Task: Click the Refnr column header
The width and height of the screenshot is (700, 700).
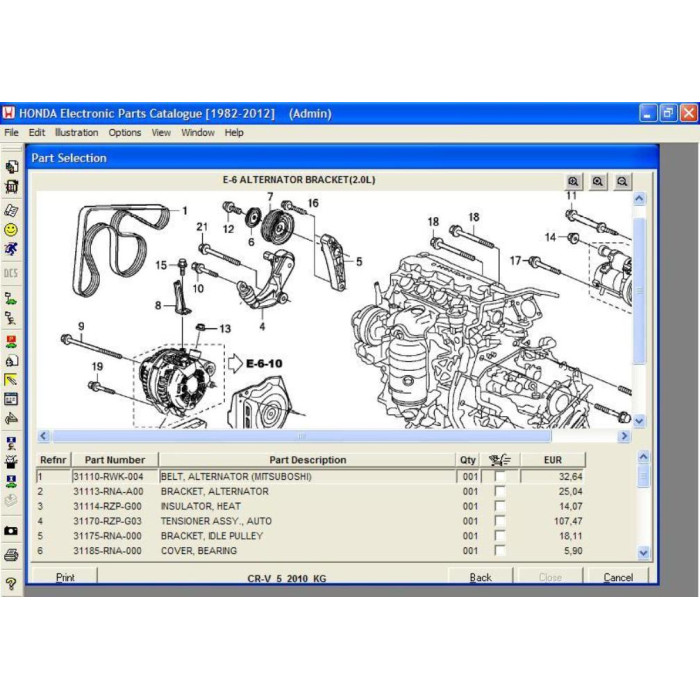Action: click(x=53, y=460)
